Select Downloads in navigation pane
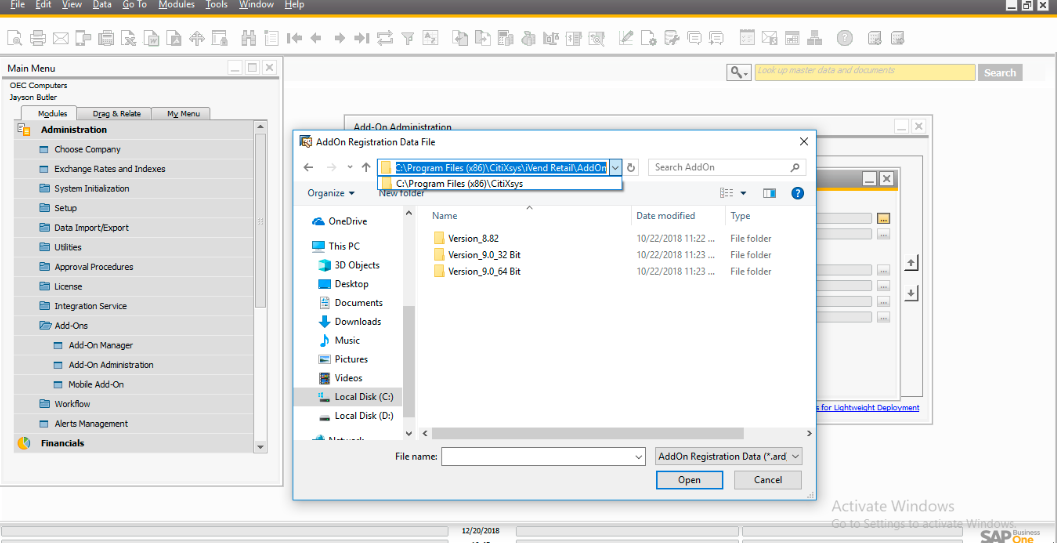Screen dimensions: 1057x543 click(358, 321)
